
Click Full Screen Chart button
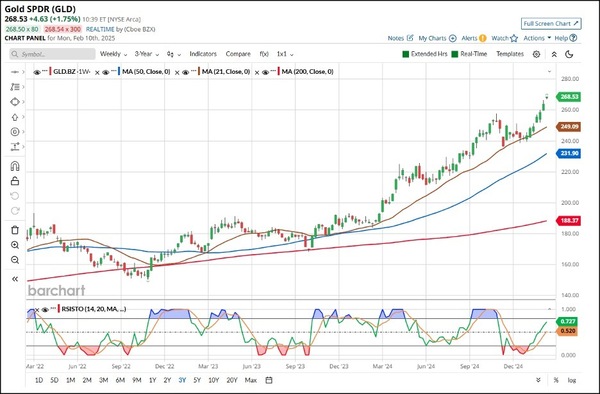coord(551,23)
